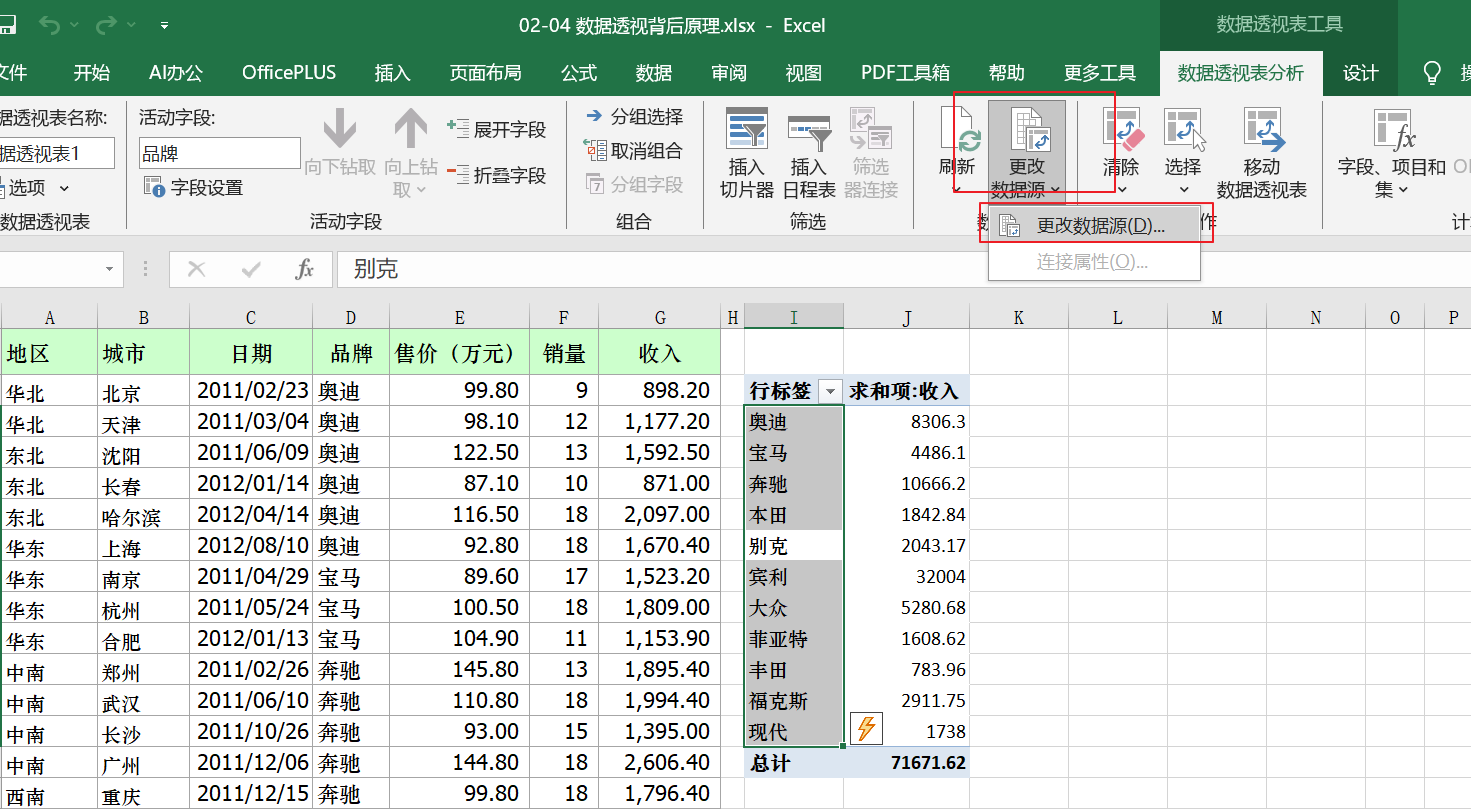Switch to the 开始 tab

[92, 72]
